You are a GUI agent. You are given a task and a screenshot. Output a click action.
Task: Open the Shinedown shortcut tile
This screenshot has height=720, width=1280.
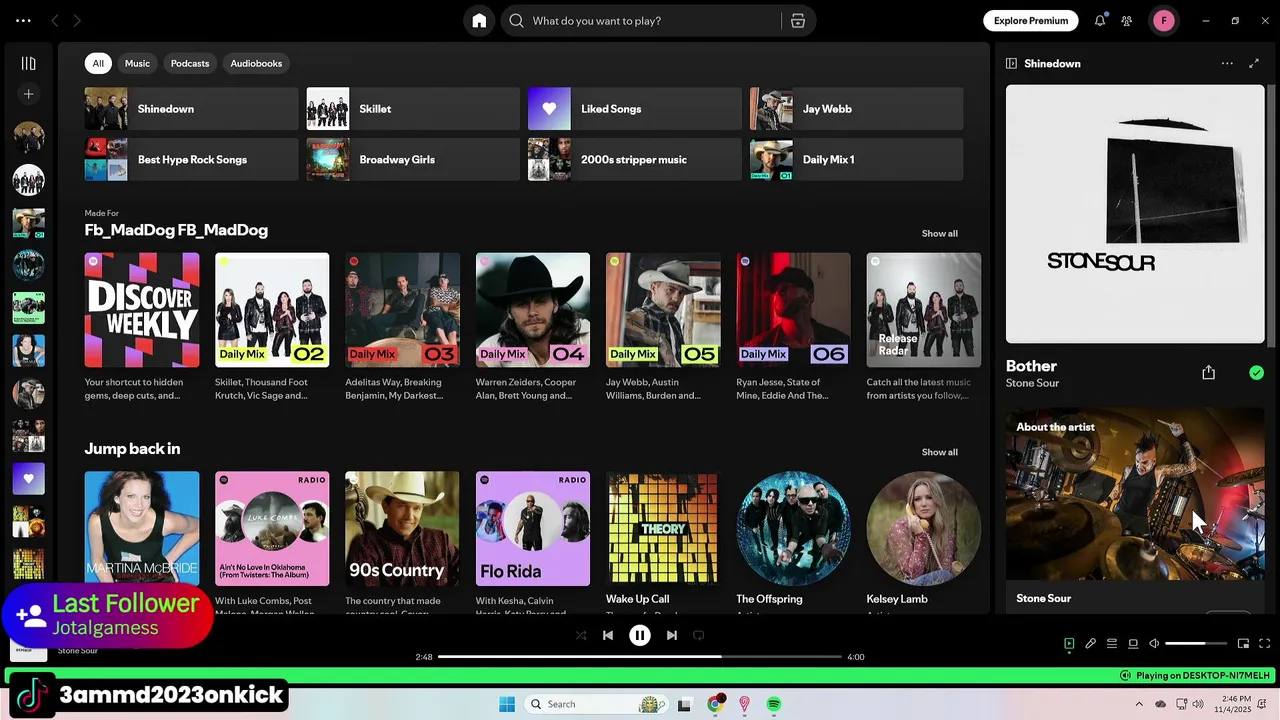[x=191, y=109]
